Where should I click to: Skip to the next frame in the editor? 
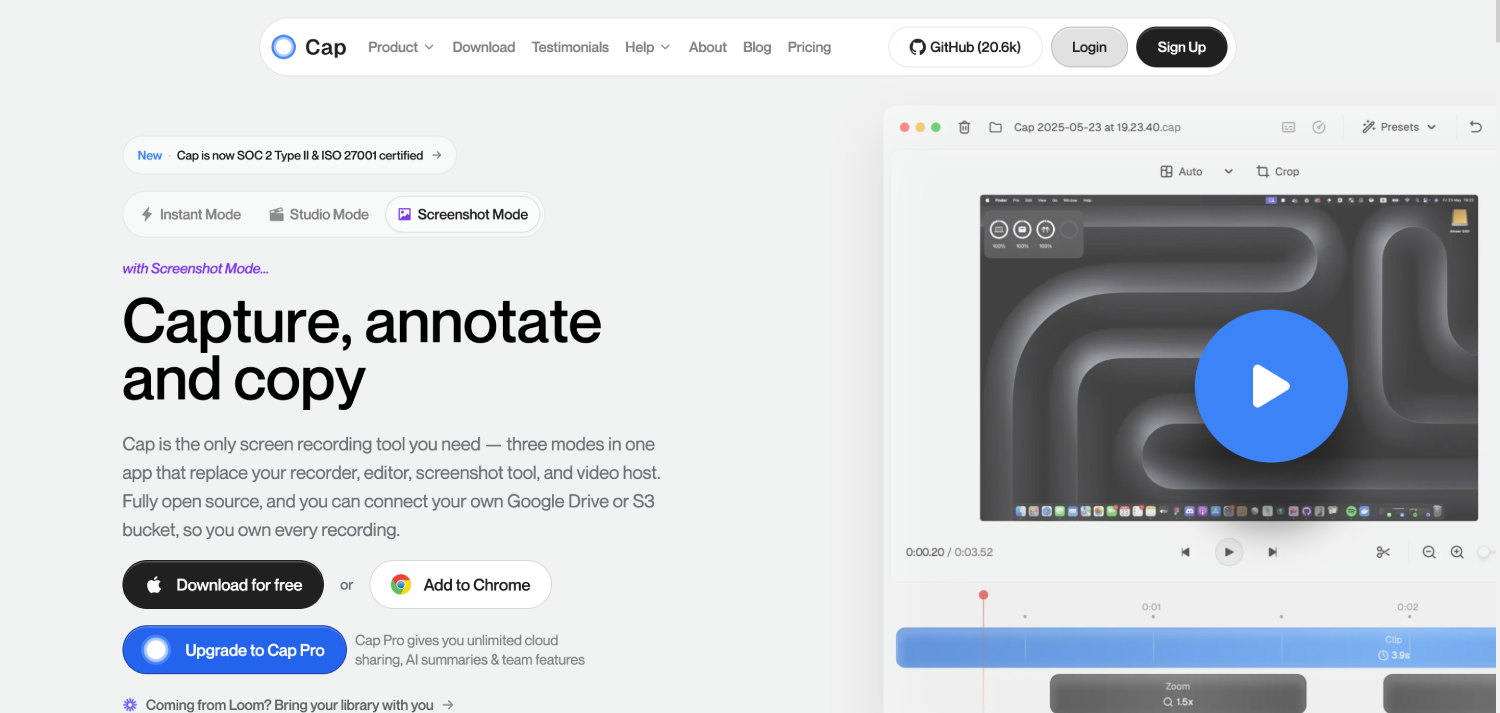coord(1273,552)
